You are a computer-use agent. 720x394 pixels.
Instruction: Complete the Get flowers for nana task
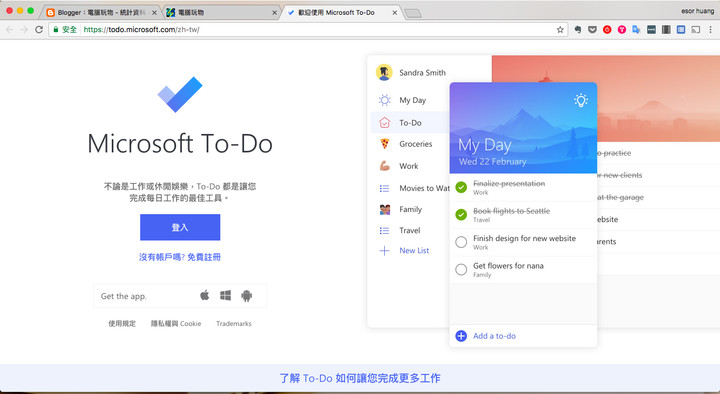tap(461, 270)
